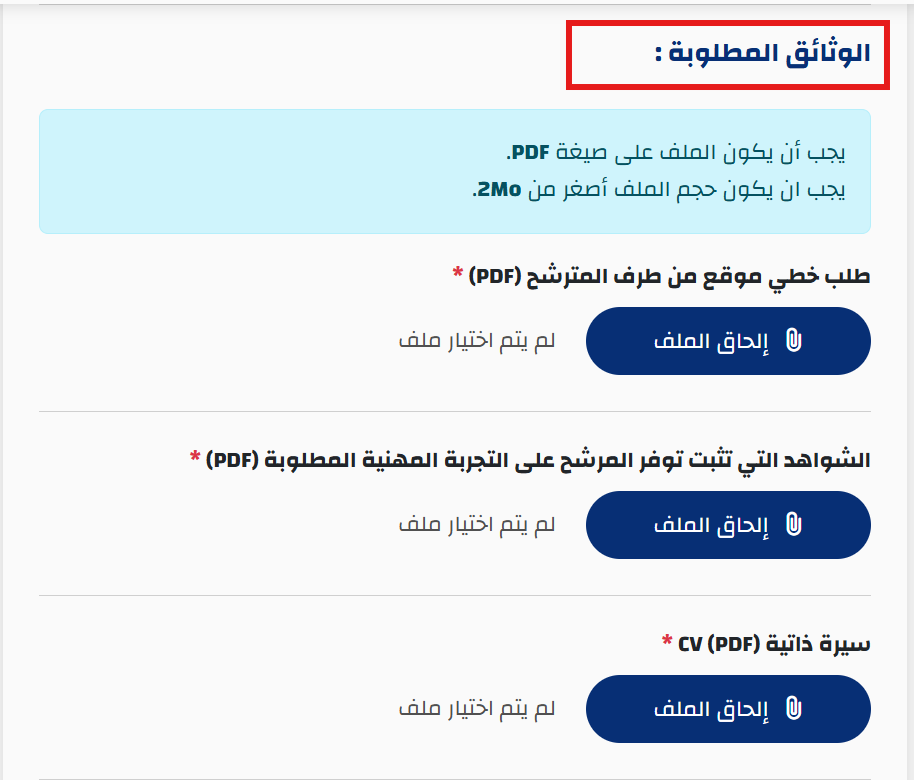Click the طلب خطي موقع من طرف المترشح label
The image size is (914, 780).
(x=670, y=276)
